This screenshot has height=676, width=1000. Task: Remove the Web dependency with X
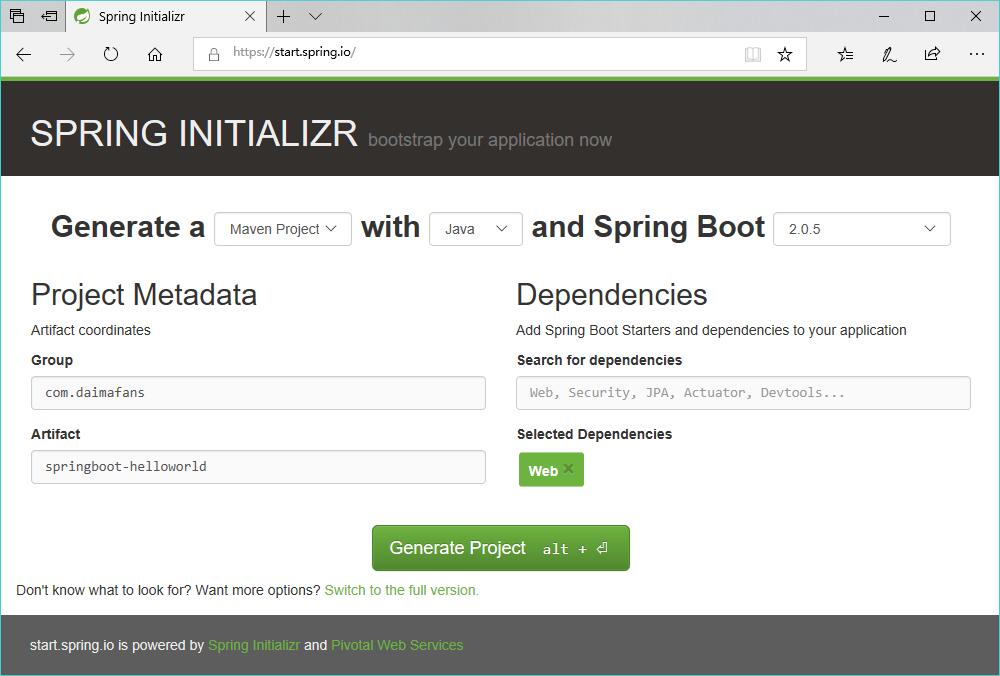[569, 469]
